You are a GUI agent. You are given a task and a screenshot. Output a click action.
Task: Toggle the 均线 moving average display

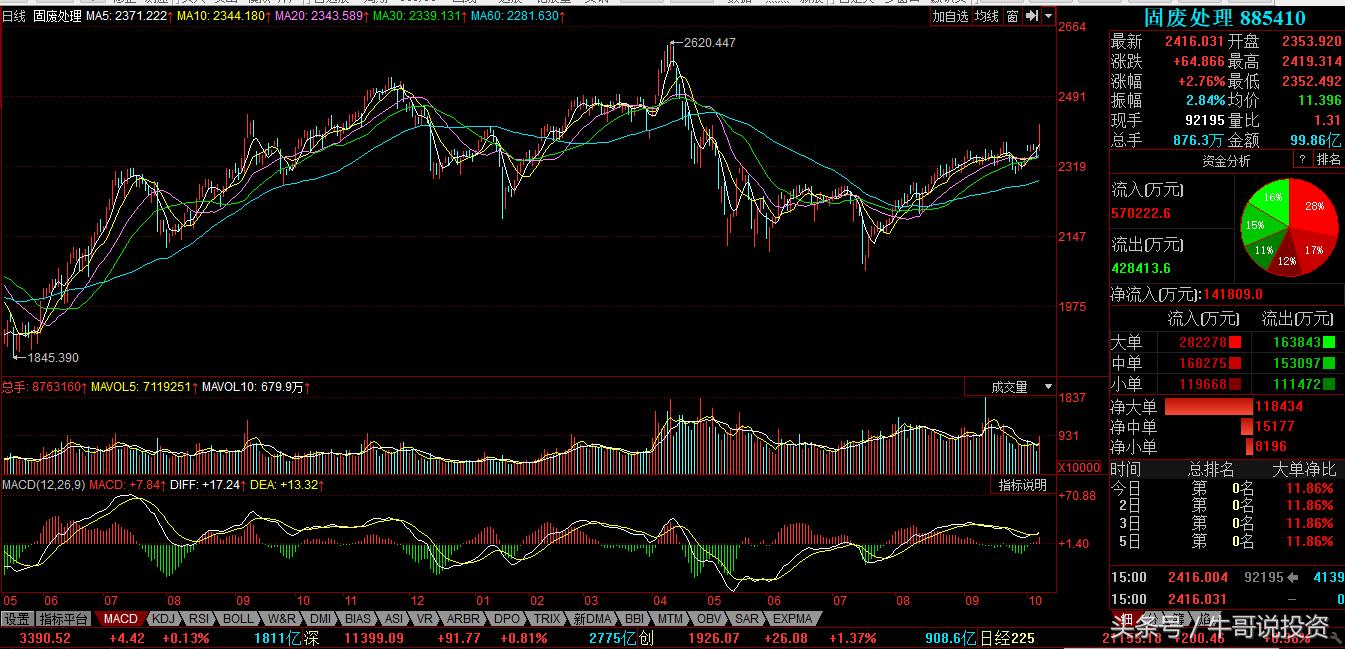coord(987,16)
